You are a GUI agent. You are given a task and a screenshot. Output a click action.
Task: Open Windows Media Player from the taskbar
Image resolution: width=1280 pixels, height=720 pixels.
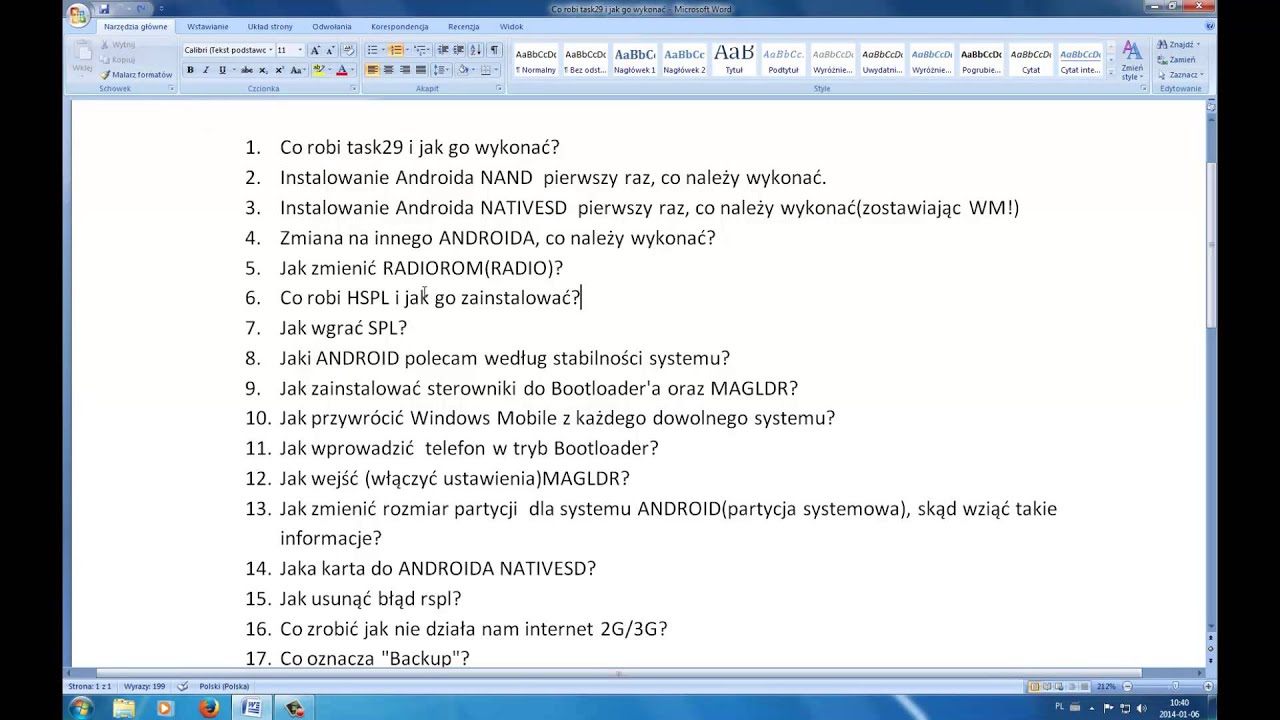[166, 708]
